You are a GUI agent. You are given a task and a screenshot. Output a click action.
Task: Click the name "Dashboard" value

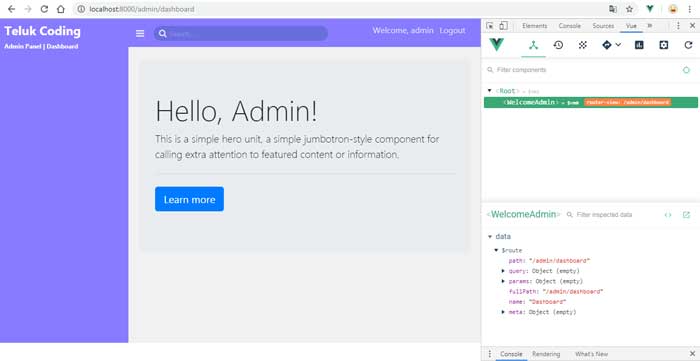coord(548,302)
